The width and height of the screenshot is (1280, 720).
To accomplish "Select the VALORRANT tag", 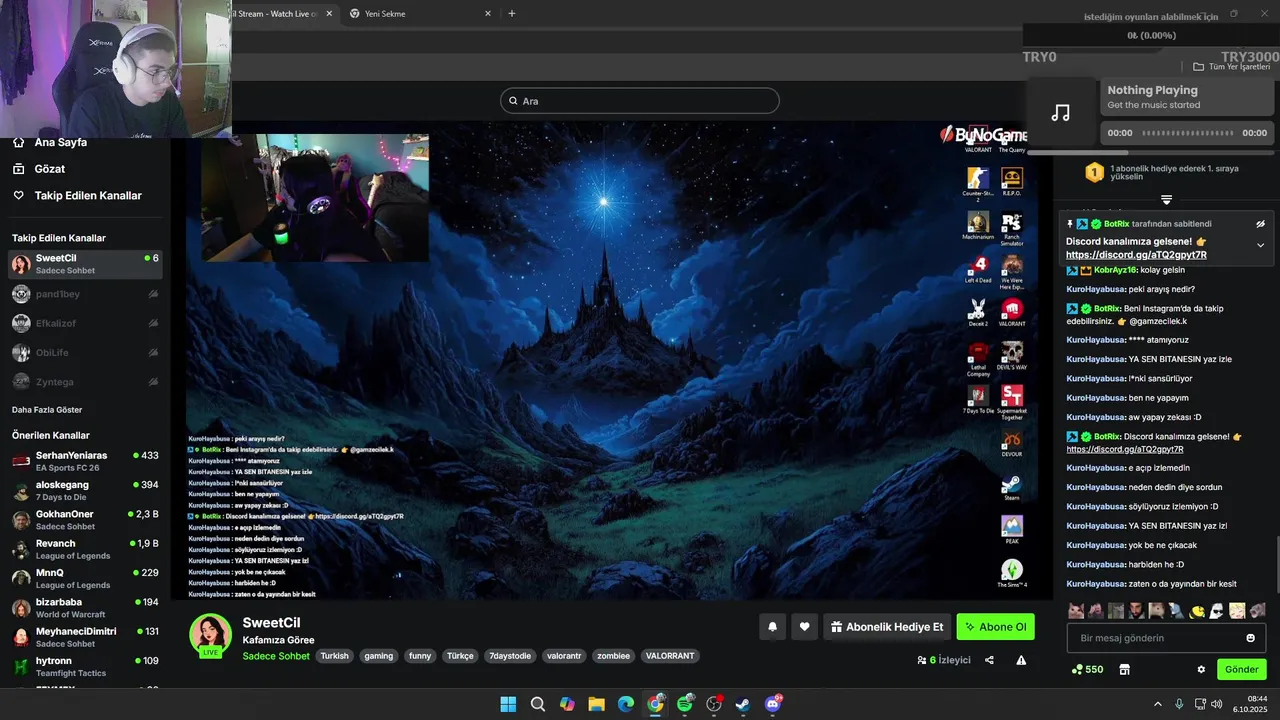I will tap(670, 656).
